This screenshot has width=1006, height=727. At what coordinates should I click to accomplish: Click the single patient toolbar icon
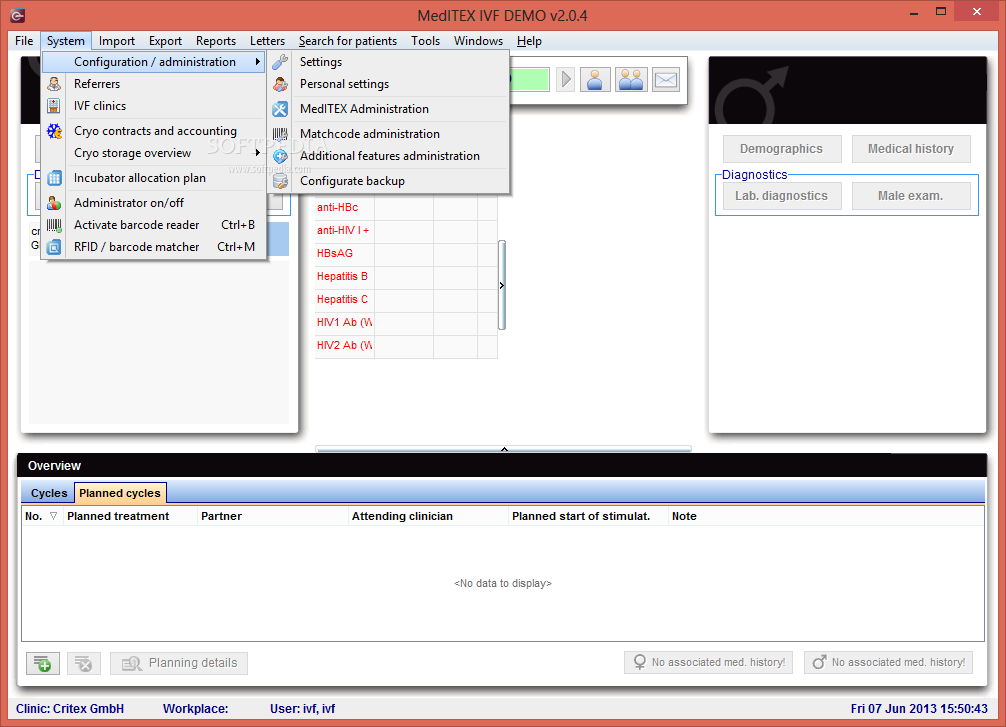coord(595,80)
